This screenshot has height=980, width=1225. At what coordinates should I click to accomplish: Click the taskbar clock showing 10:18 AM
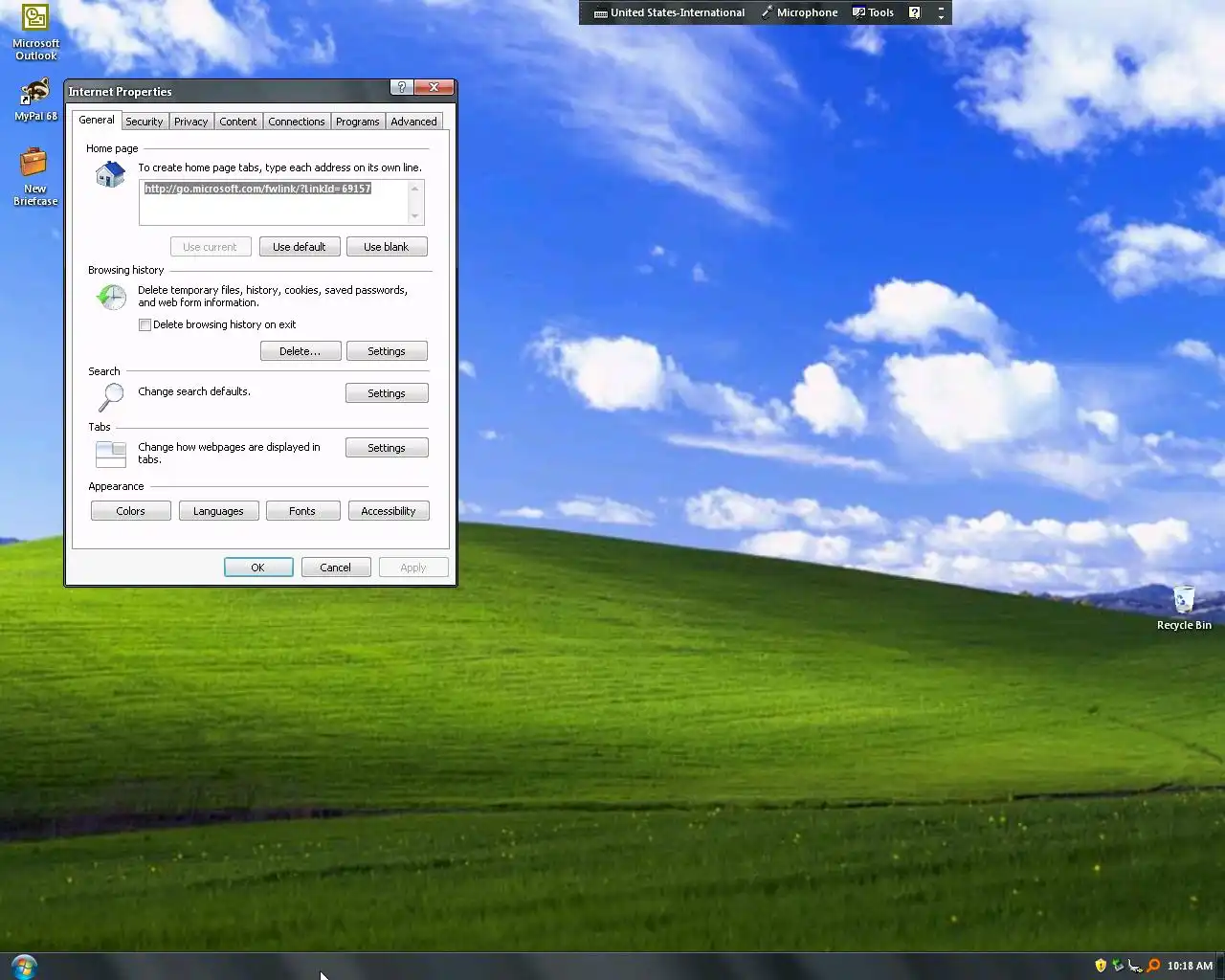point(1190,966)
